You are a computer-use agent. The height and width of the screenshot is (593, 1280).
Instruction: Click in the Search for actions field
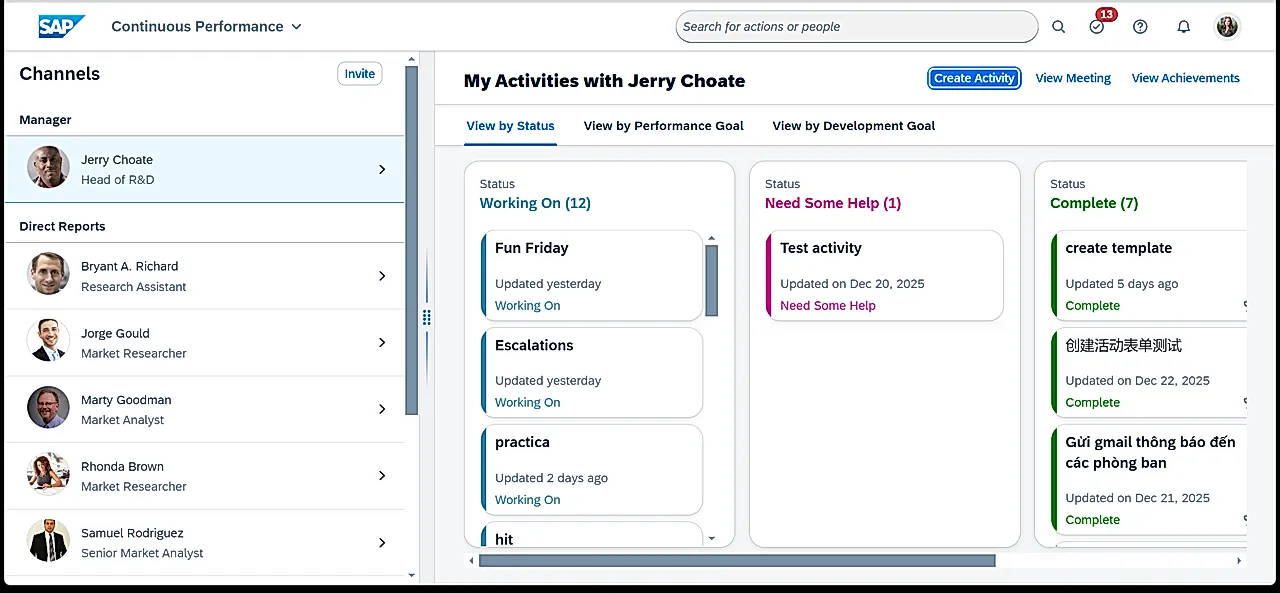tap(857, 26)
